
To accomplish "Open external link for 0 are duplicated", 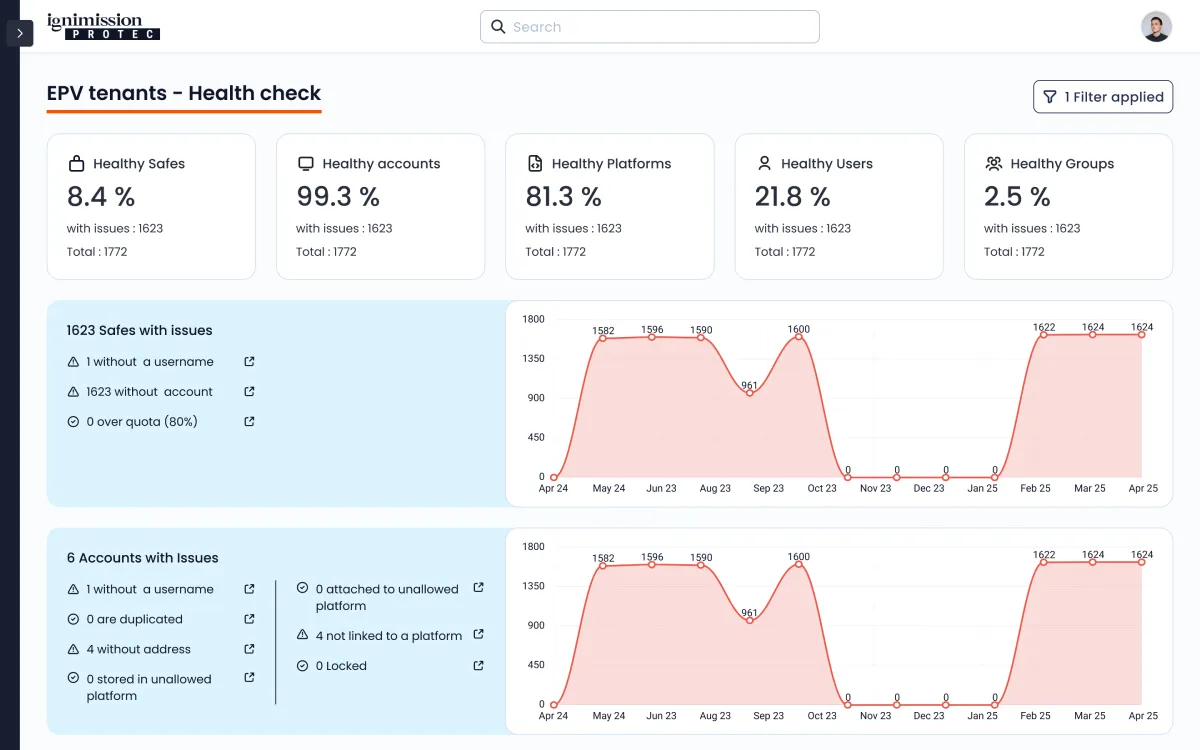I will click(x=250, y=619).
